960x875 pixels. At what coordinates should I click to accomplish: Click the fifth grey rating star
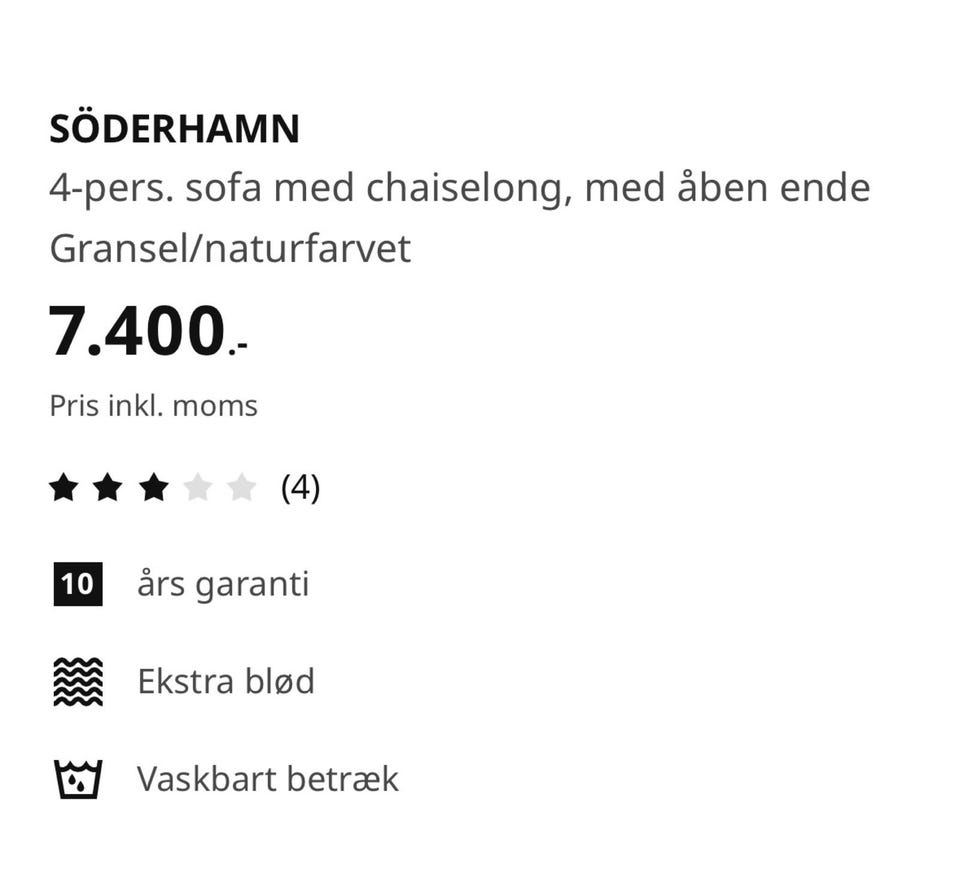click(x=242, y=488)
